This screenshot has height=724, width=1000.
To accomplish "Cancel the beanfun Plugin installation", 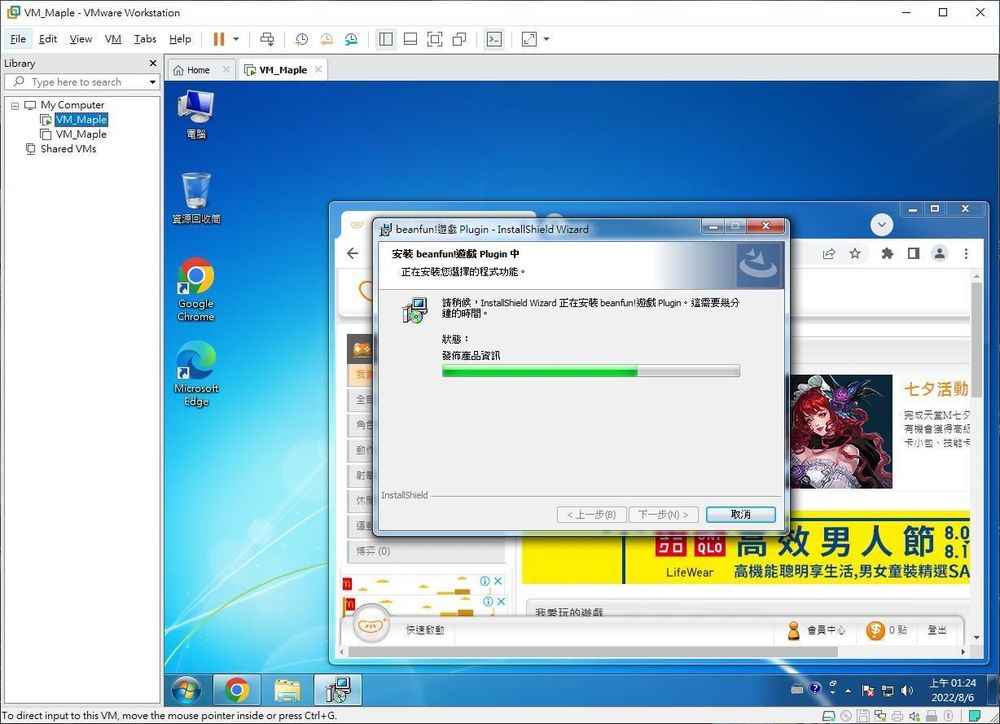I will (x=739, y=514).
